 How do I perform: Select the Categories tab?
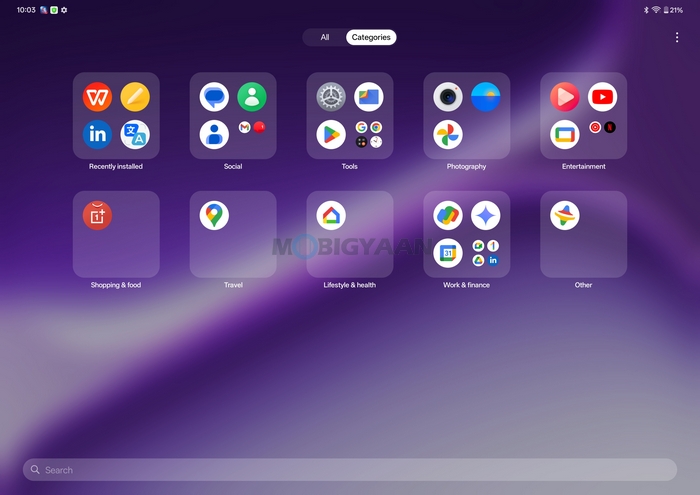(371, 37)
